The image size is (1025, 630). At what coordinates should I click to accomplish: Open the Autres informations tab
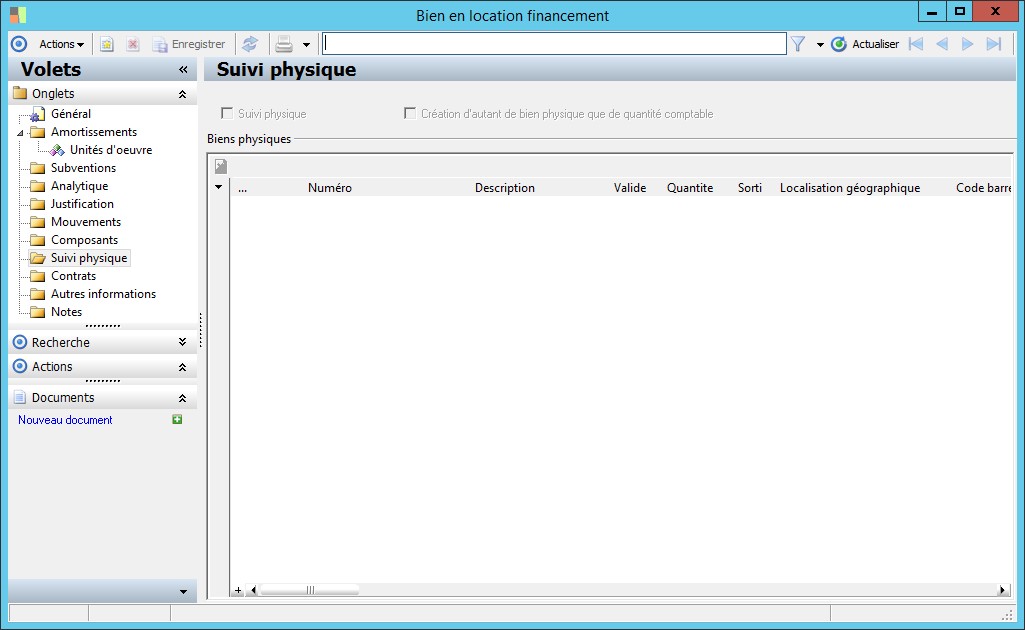(103, 294)
